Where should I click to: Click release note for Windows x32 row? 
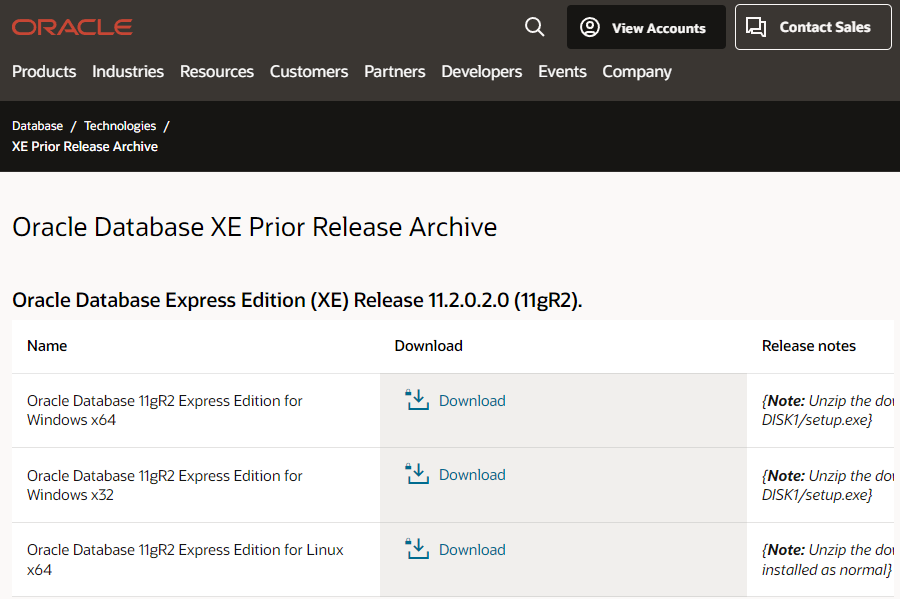click(827, 485)
